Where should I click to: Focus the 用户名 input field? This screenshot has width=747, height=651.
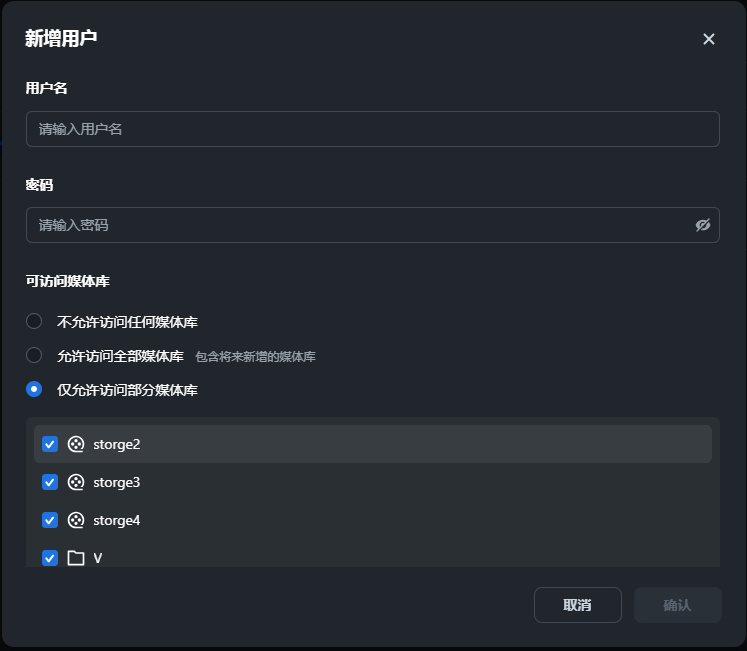(x=372, y=129)
